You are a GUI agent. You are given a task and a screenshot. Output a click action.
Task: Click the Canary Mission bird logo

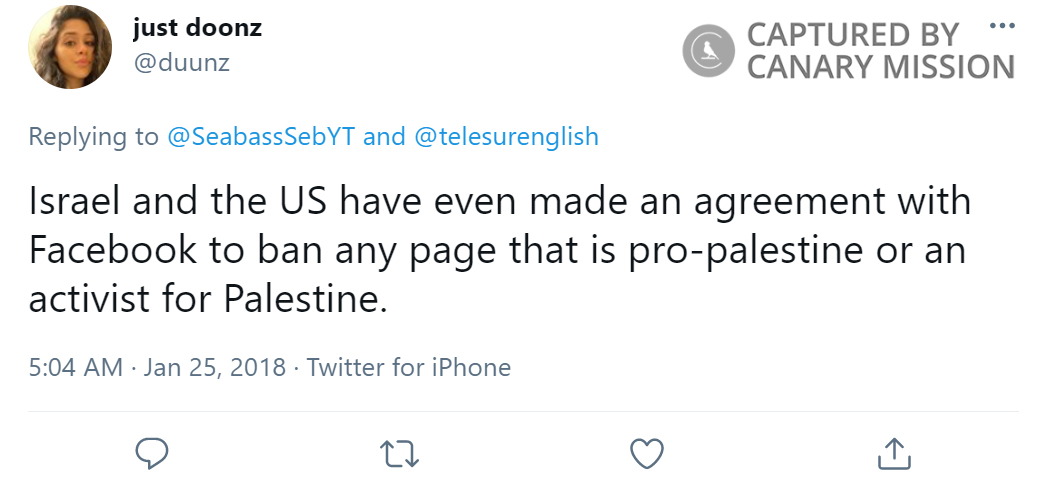(709, 50)
